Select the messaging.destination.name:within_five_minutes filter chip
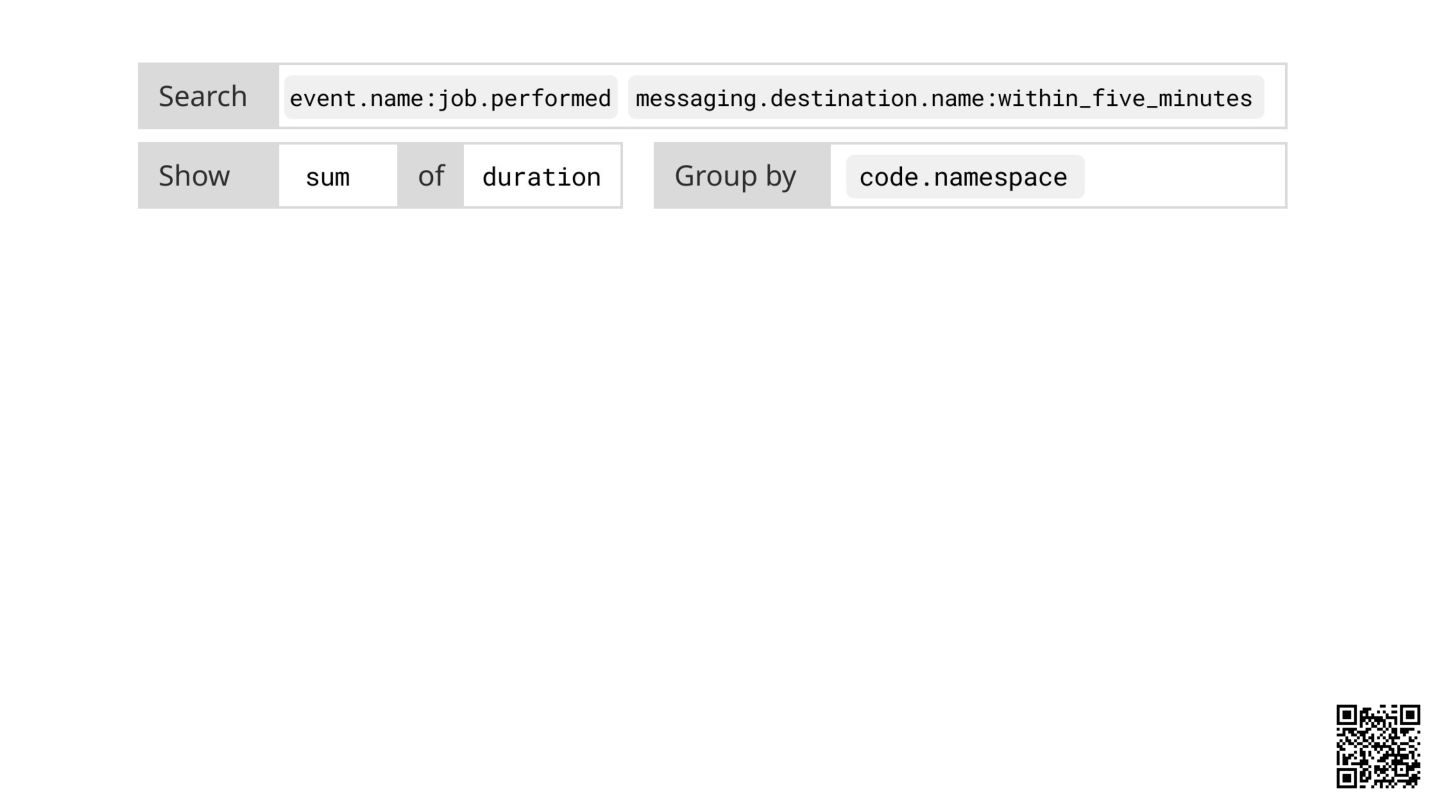The width and height of the screenshot is (1440, 810). 945,97
